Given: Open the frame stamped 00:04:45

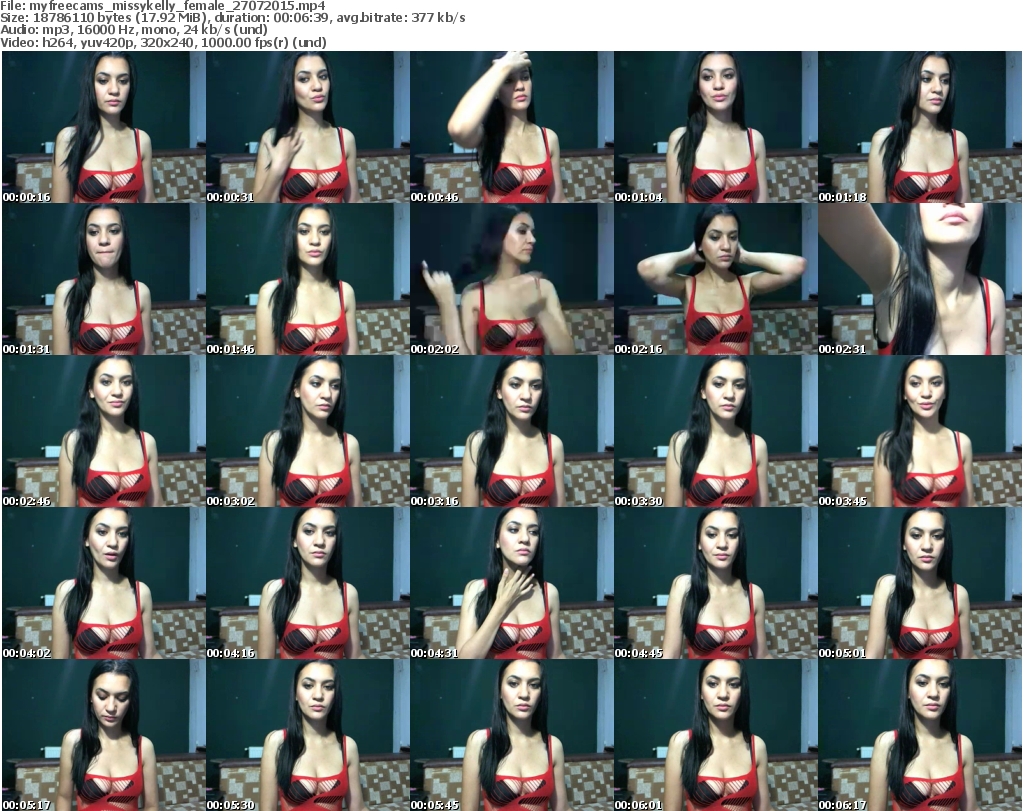Looking at the screenshot, I should click(x=716, y=584).
